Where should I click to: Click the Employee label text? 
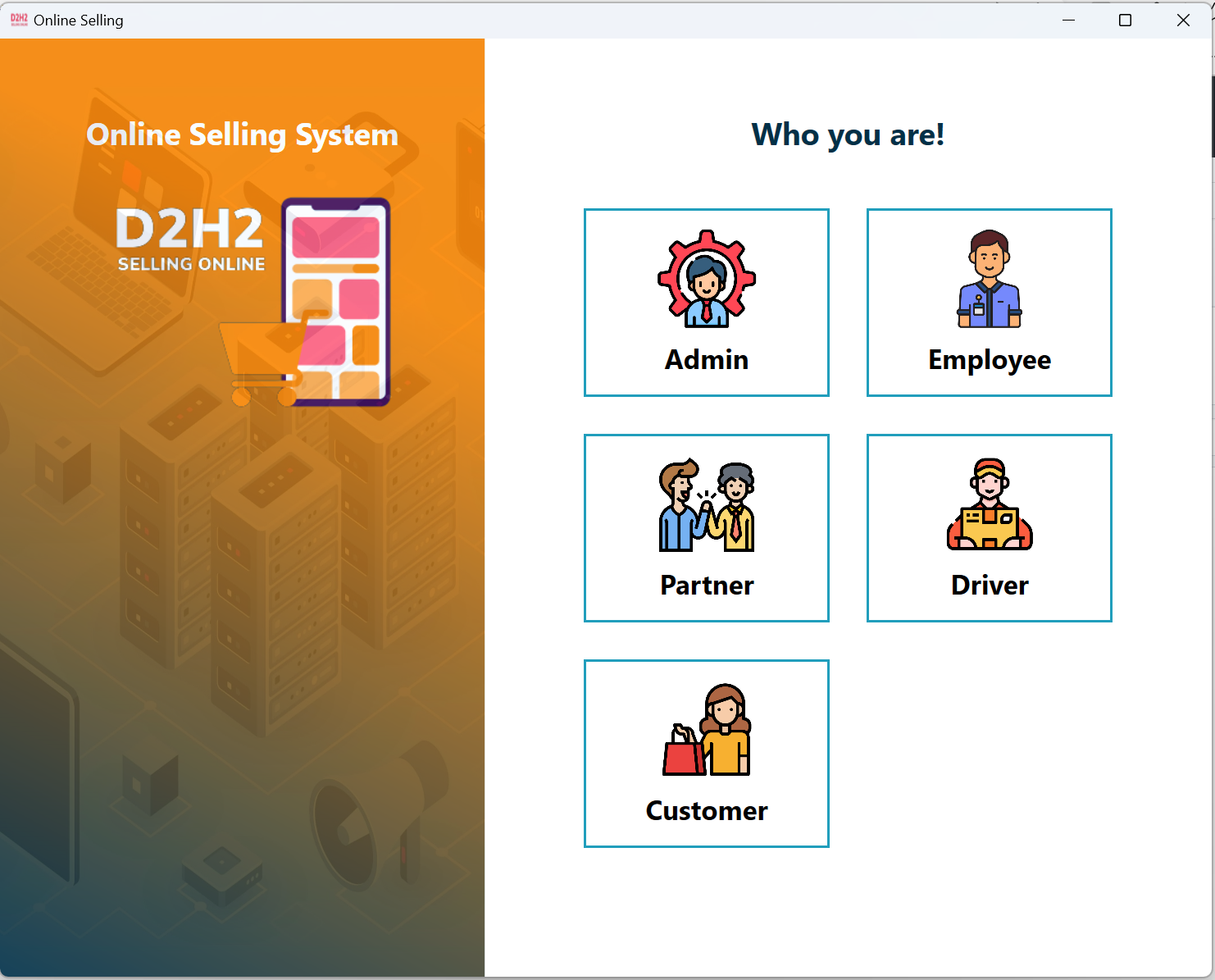(x=989, y=359)
